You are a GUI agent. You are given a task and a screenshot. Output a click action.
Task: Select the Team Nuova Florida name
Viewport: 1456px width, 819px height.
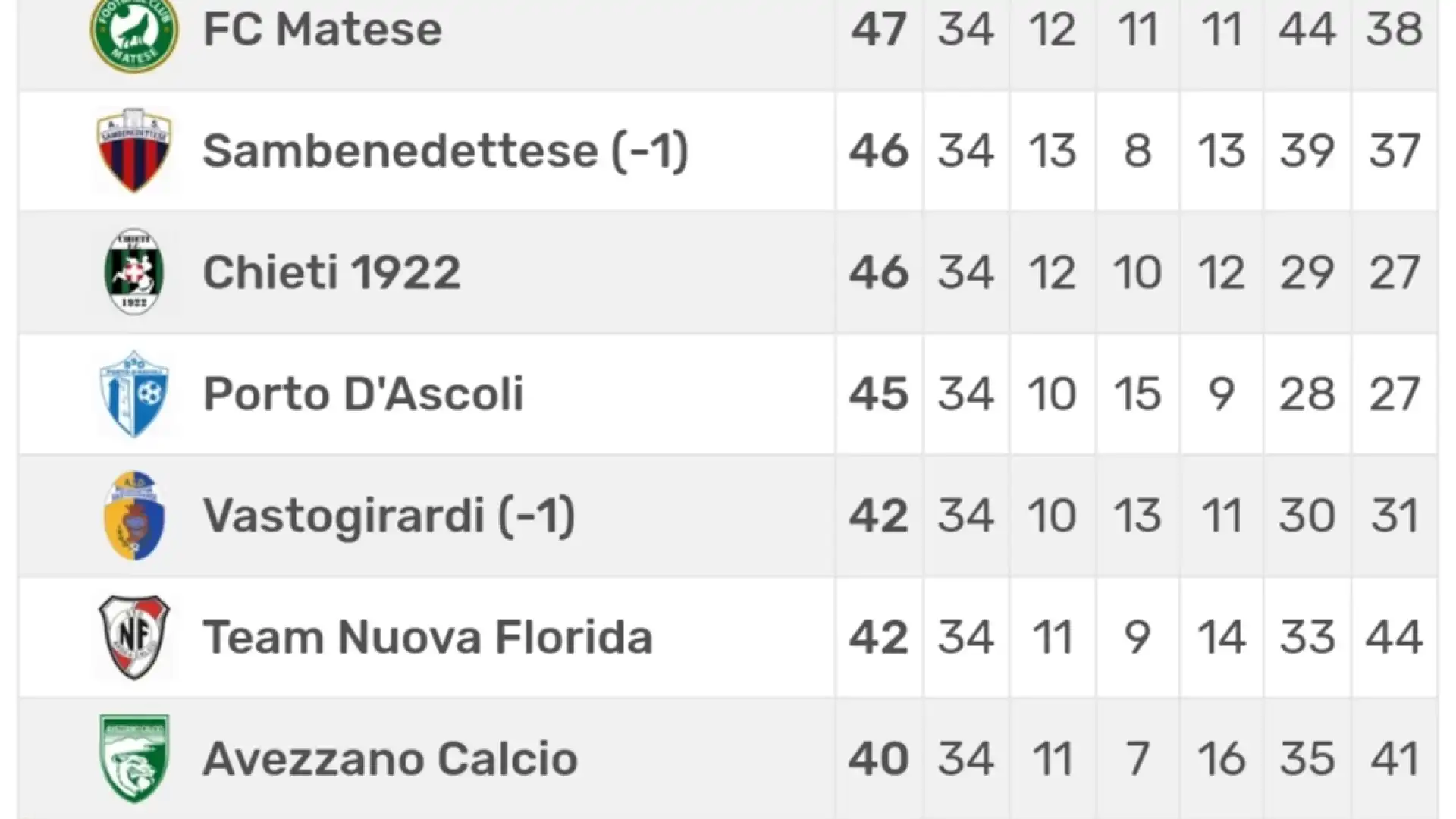click(428, 637)
